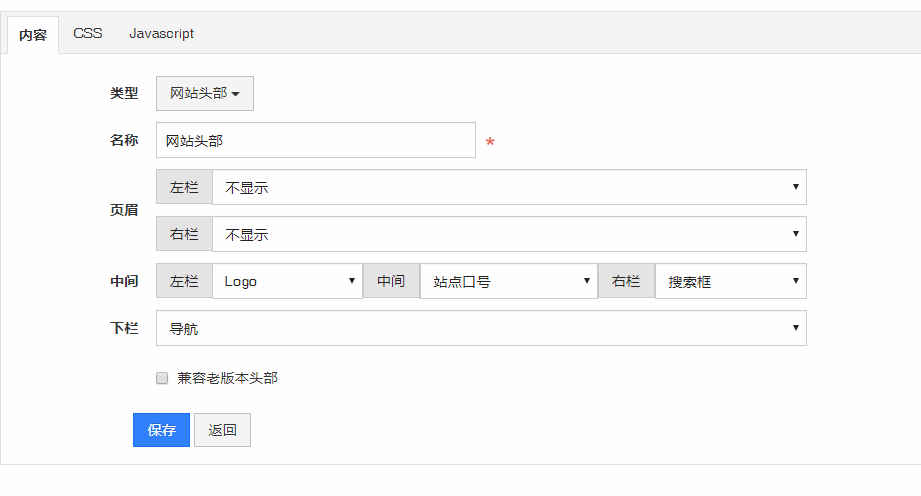921x496 pixels.
Task: Open the 类型 网站头部 dropdown button
Action: coord(204,93)
